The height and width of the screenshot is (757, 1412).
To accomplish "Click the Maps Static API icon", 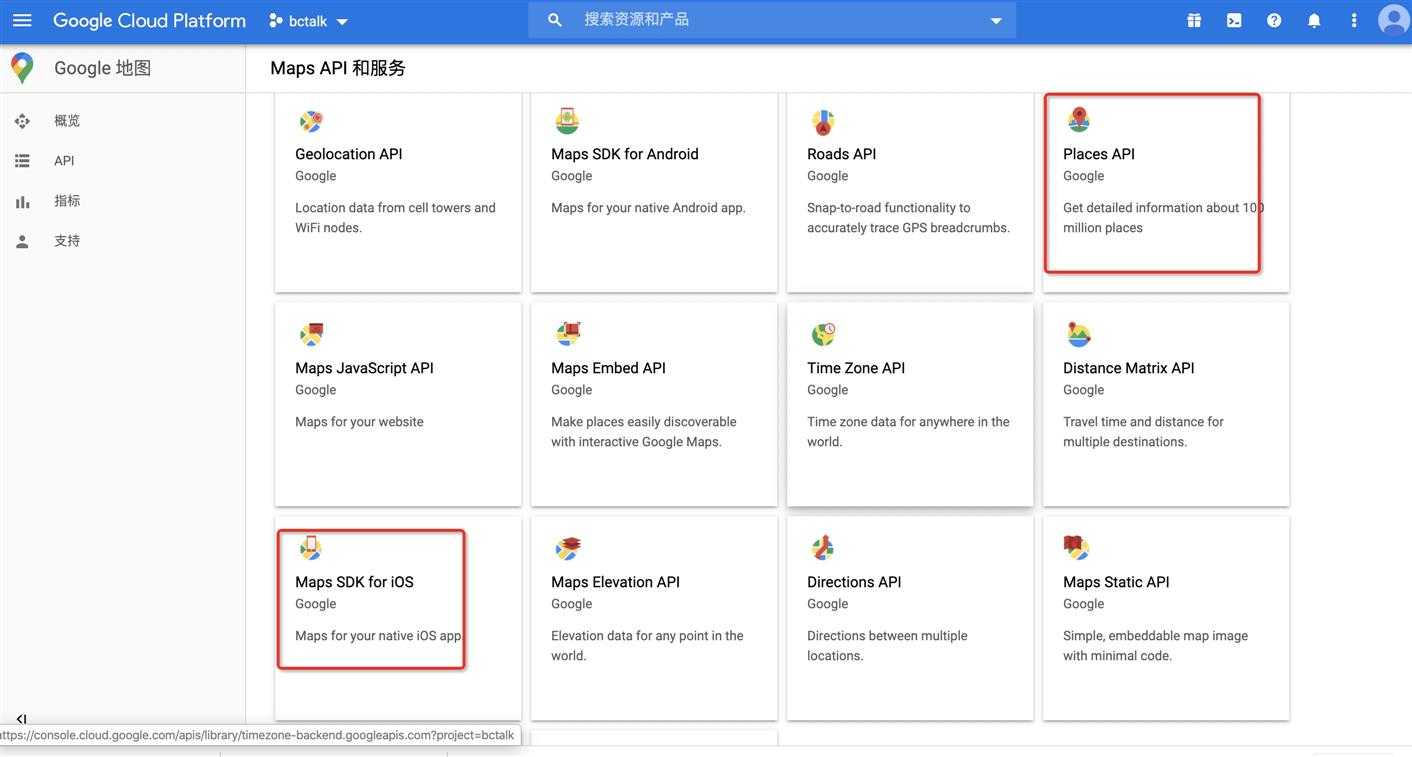I will [1076, 548].
